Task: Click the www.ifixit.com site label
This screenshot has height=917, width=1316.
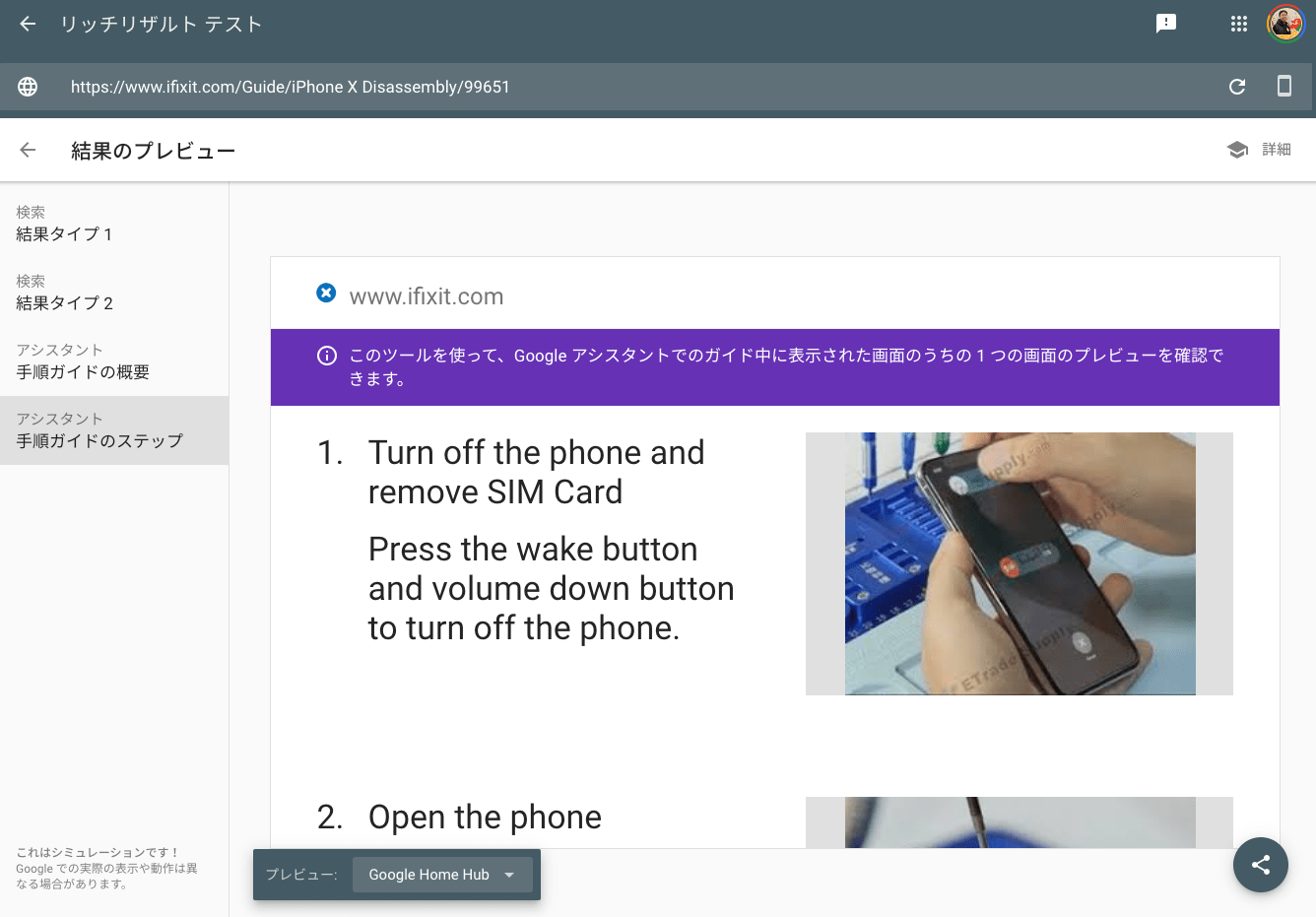Action: pyautogui.click(x=427, y=296)
